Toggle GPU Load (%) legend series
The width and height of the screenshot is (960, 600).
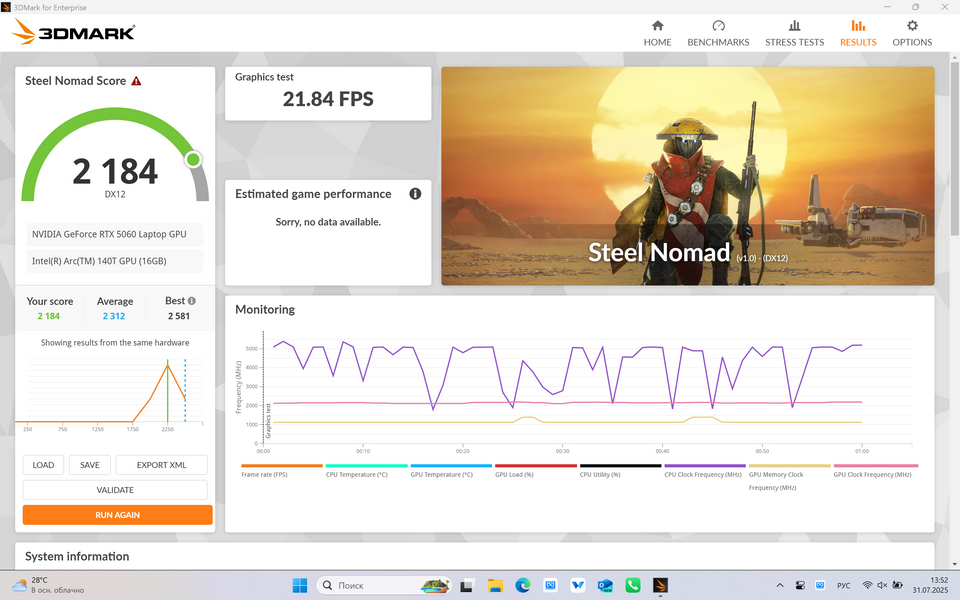point(535,471)
